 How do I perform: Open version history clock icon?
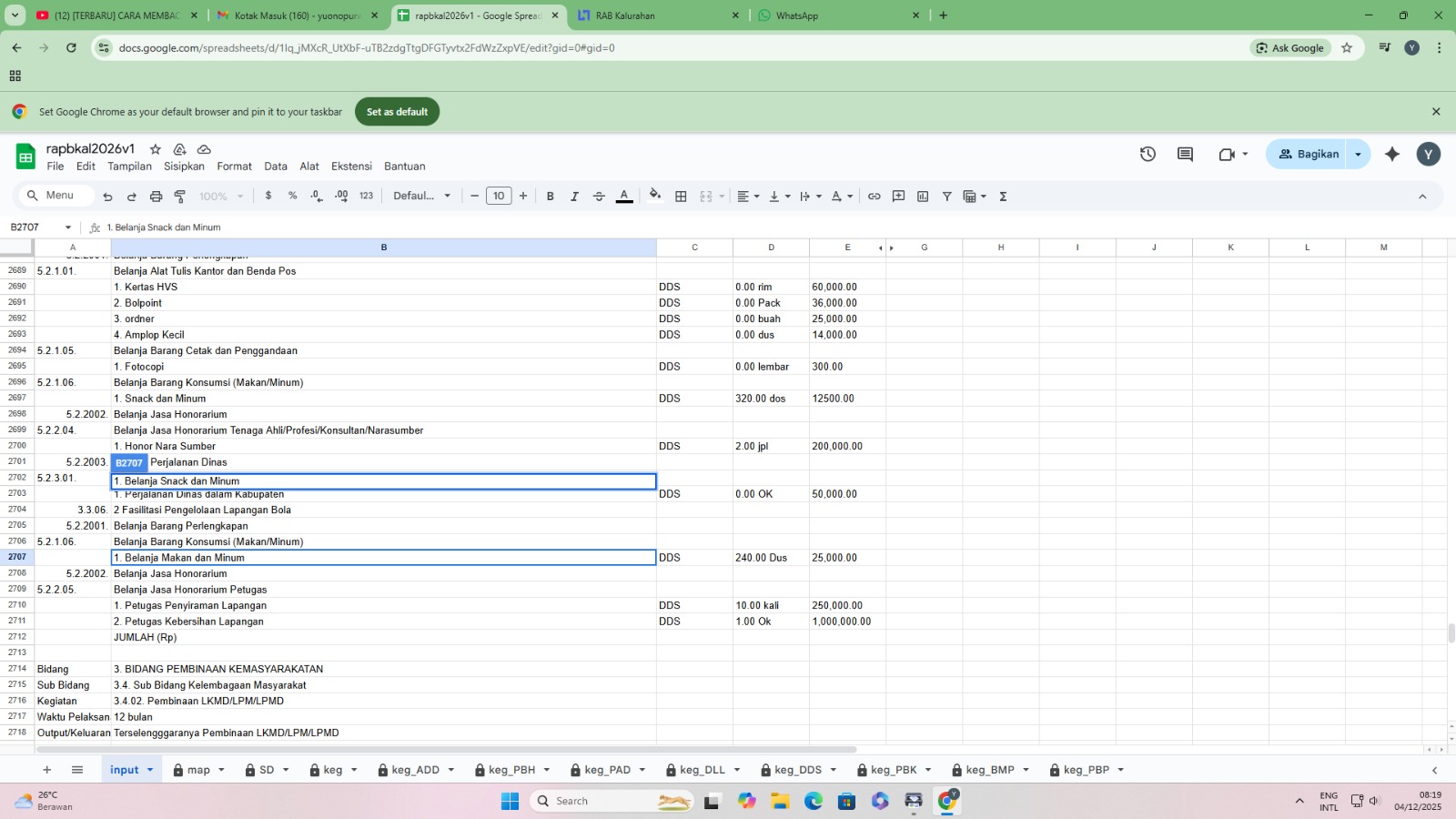pyautogui.click(x=1148, y=155)
